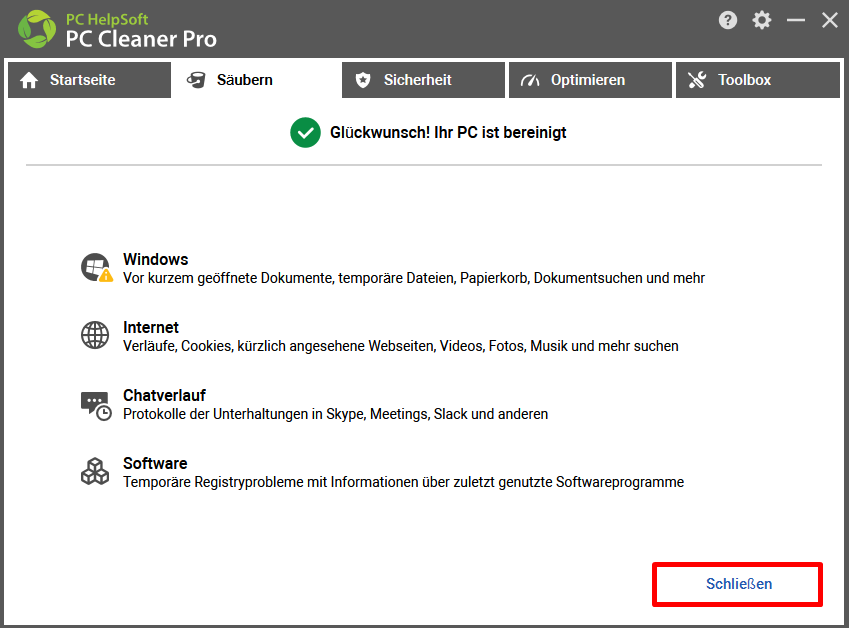
Task: Click the 'Vor kurzem geöffnete Dokumente' description
Action: click(x=414, y=278)
